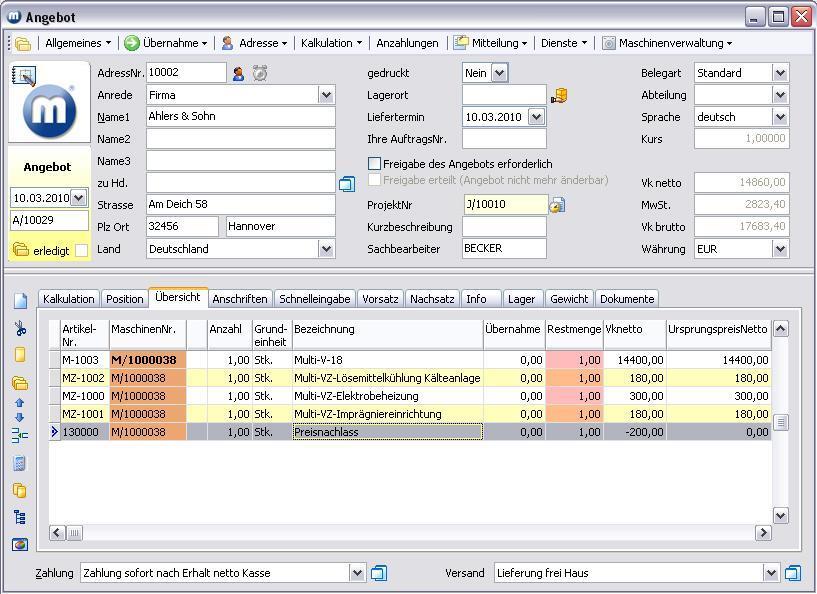
Task: Click the move position up arrow
Action: pyautogui.click(x=20, y=402)
